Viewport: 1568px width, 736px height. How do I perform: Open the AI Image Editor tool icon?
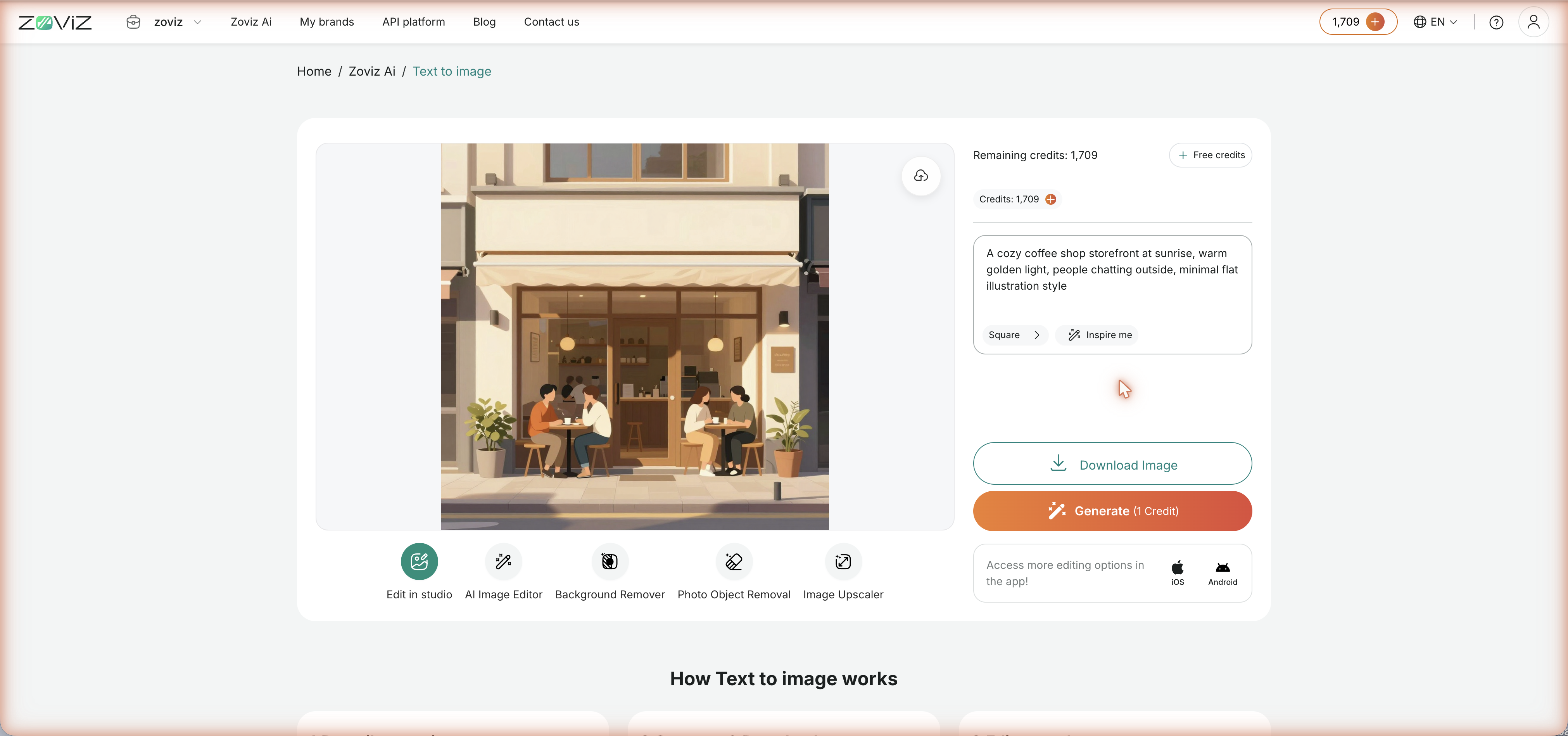click(x=503, y=561)
